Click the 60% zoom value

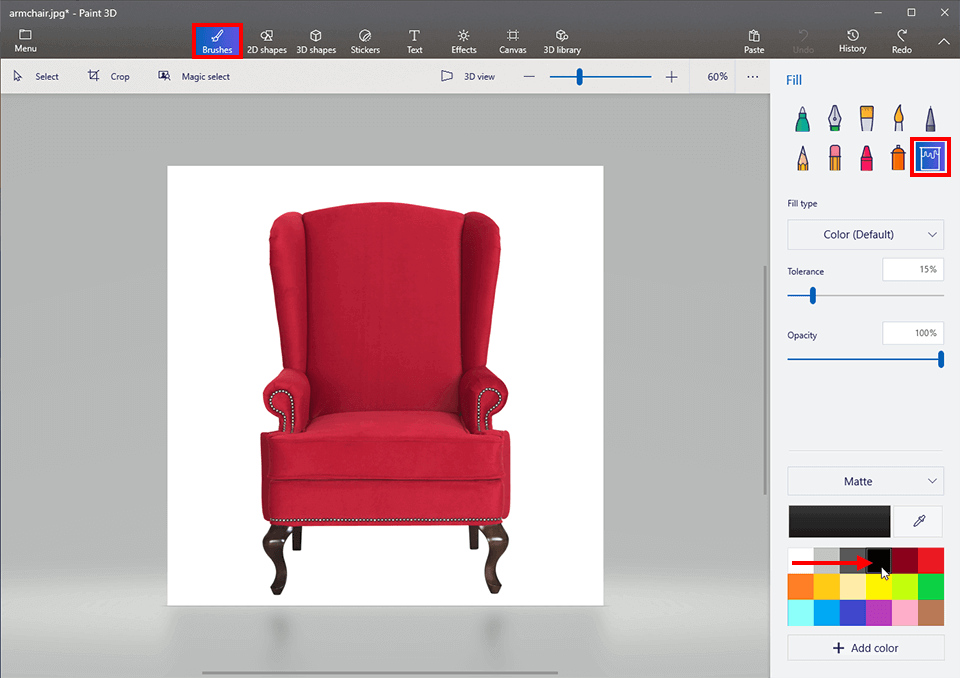coord(717,77)
